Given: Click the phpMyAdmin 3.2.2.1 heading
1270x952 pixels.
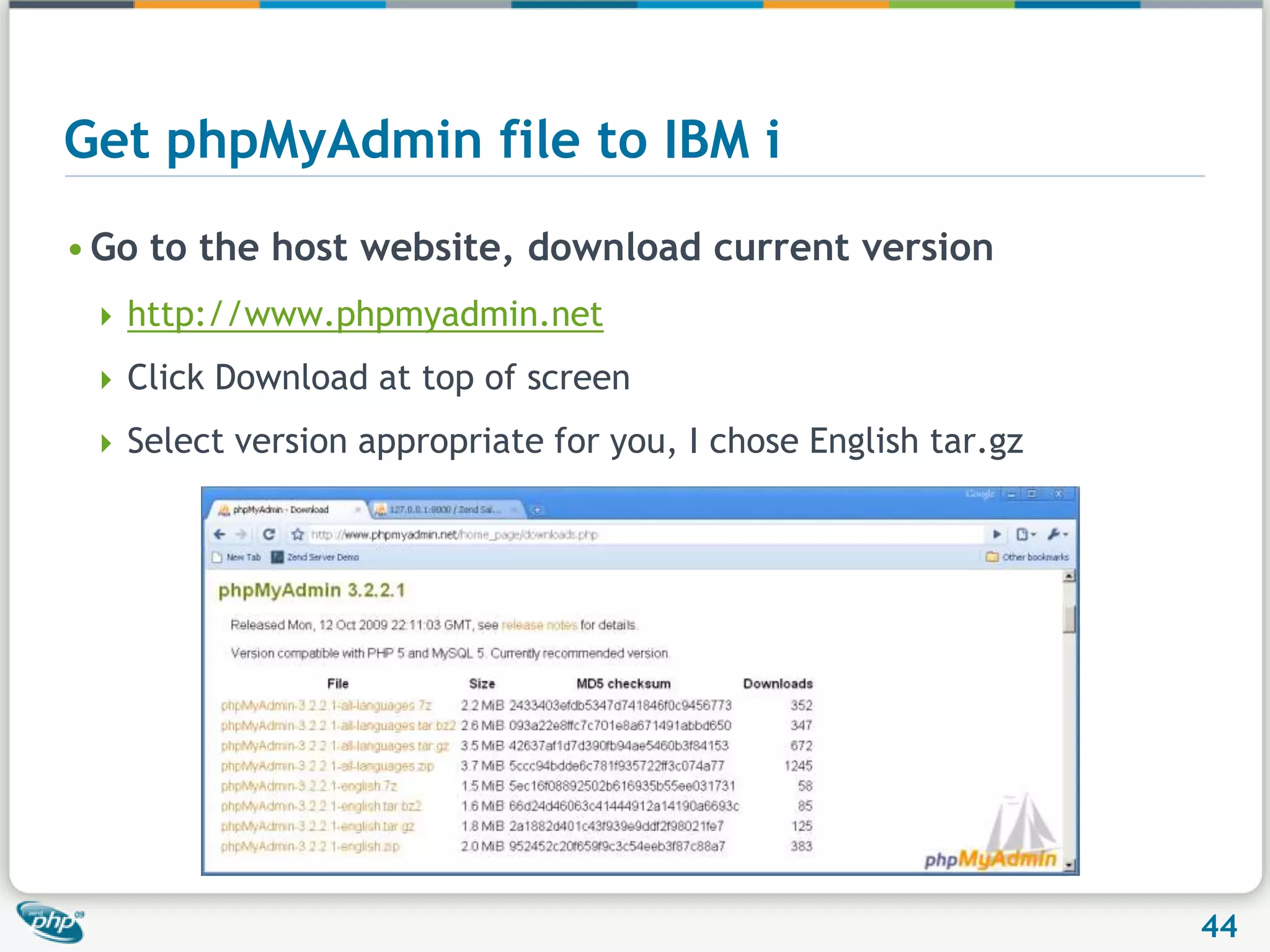Looking at the screenshot, I should [311, 590].
